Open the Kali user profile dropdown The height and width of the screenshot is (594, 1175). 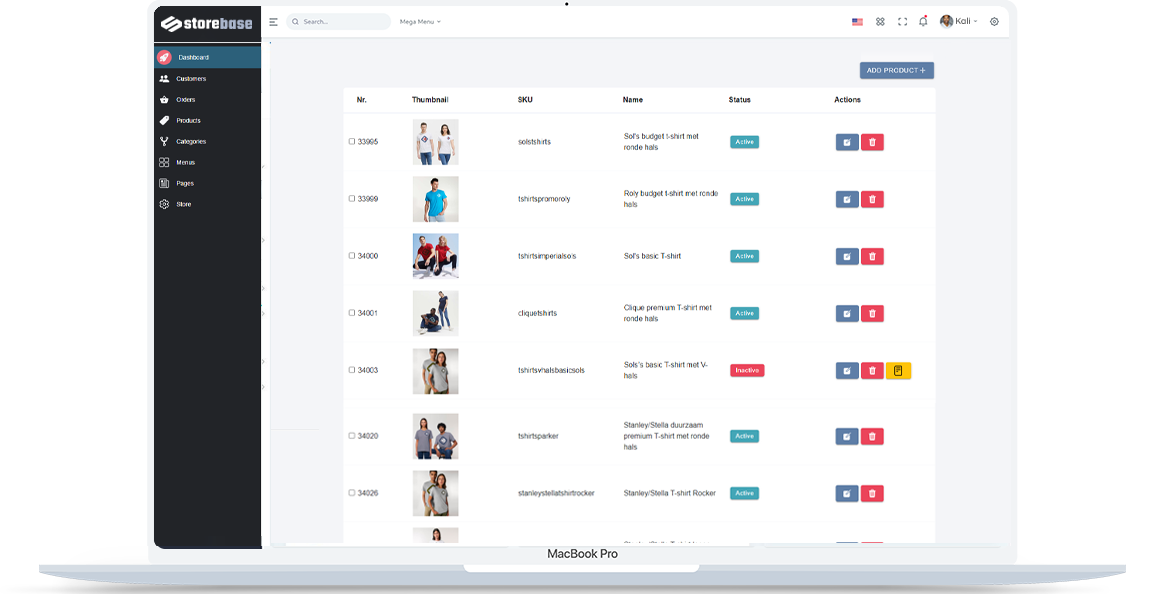[x=958, y=21]
